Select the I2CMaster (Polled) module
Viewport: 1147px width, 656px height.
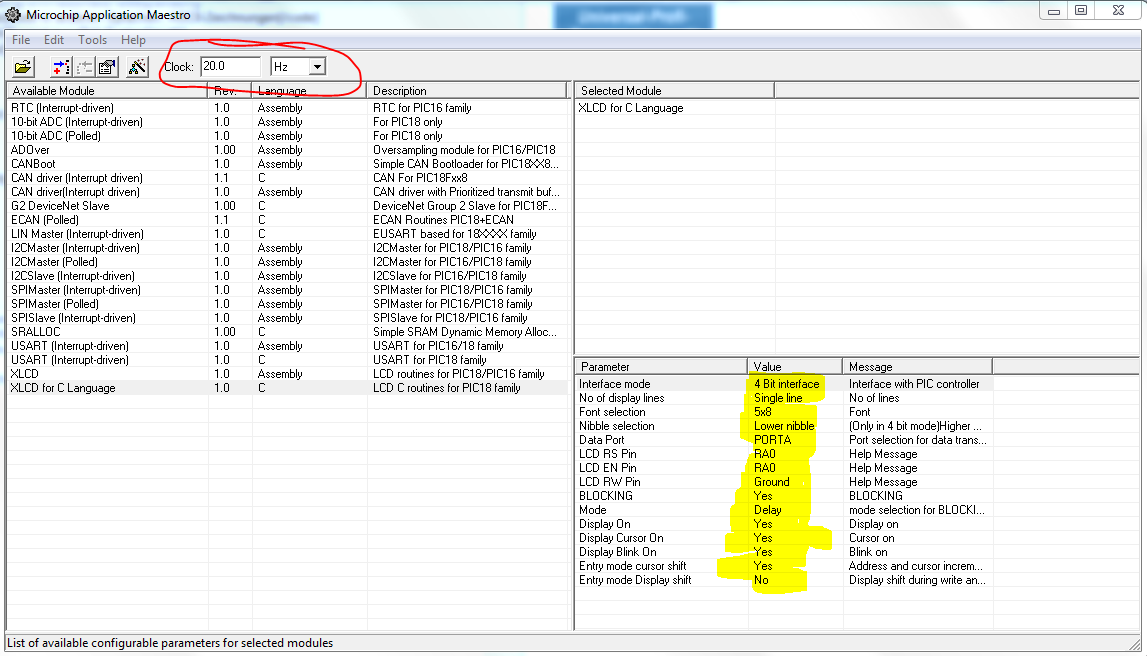(287, 262)
